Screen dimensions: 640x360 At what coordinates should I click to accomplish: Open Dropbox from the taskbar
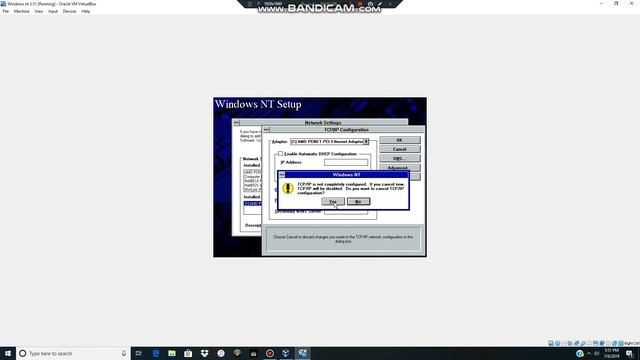click(204, 353)
